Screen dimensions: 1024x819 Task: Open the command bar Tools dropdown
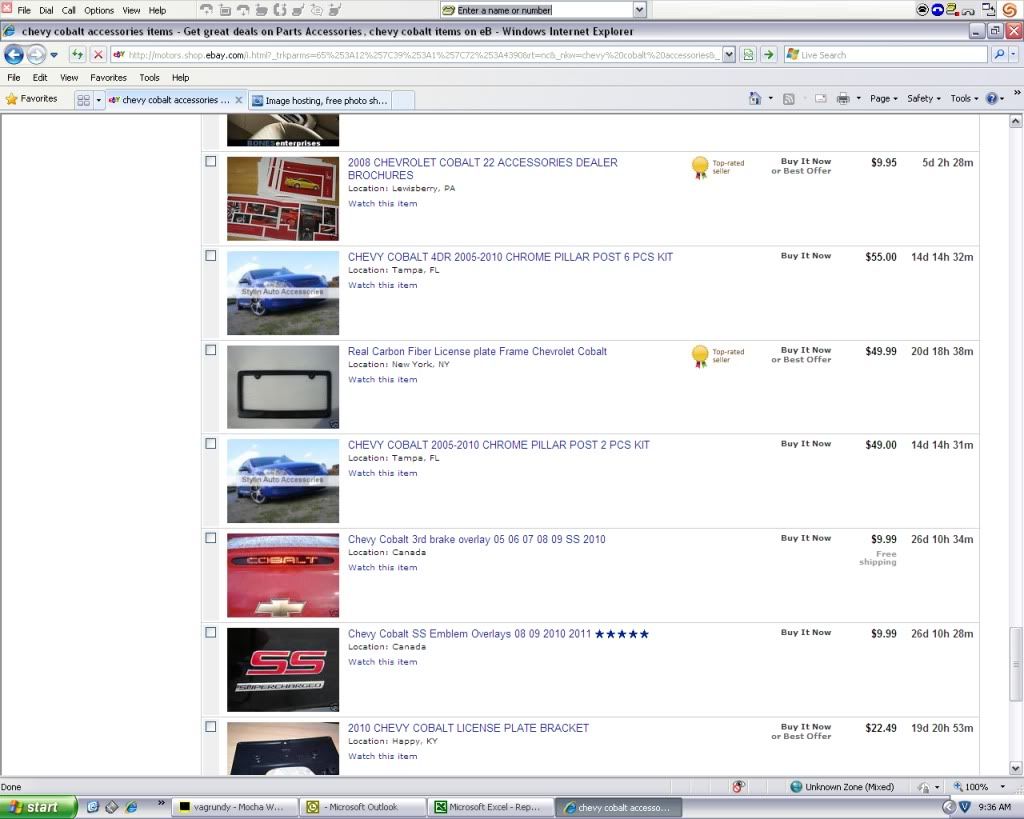[964, 99]
